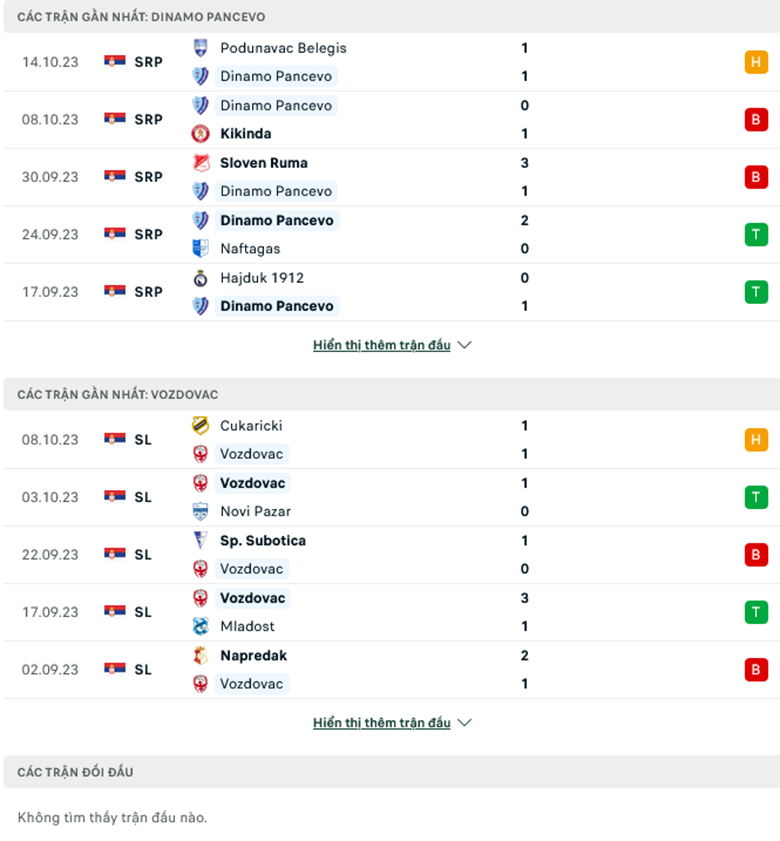
Task: Expand more Vozdovac matches
Action: pos(391,723)
